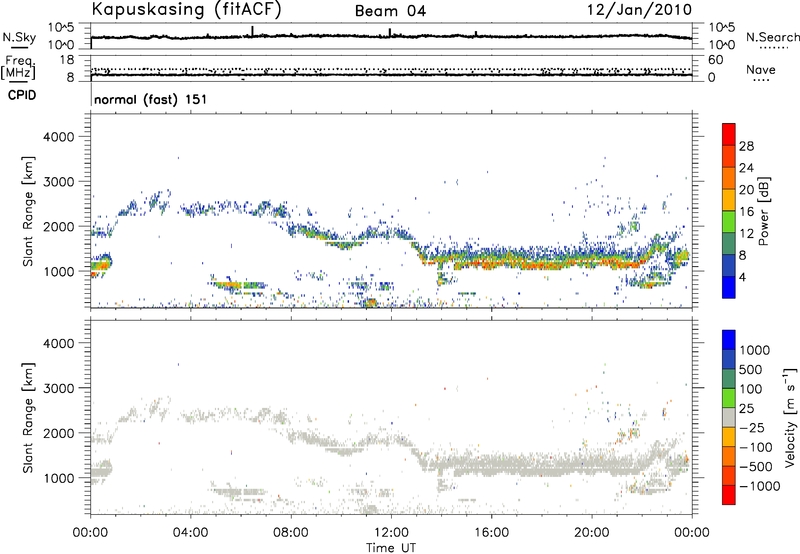Click the 20:00 time tick label
This screenshot has height=554, width=800.
[591, 533]
